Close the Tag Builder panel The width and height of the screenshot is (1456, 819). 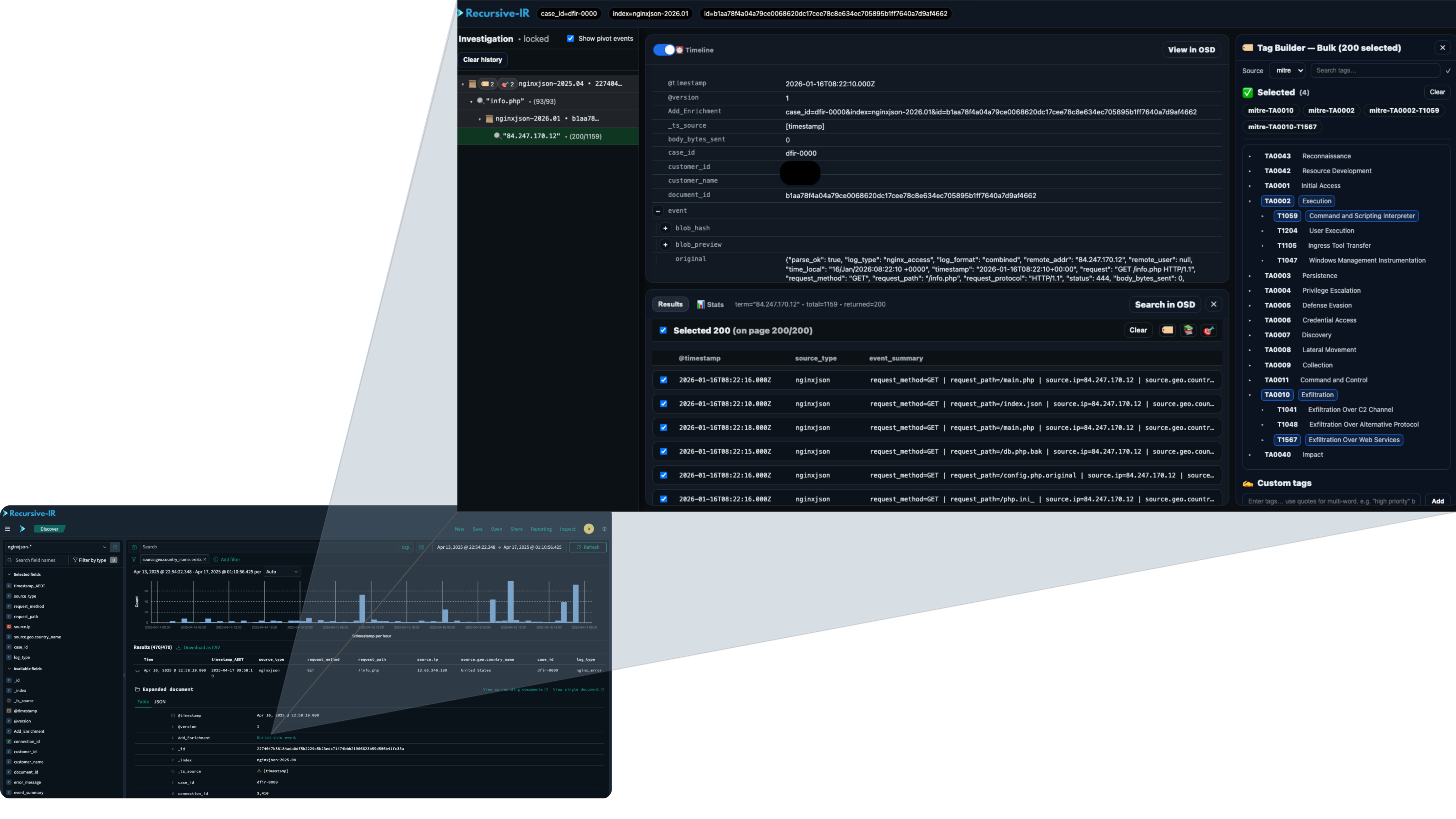1442,48
